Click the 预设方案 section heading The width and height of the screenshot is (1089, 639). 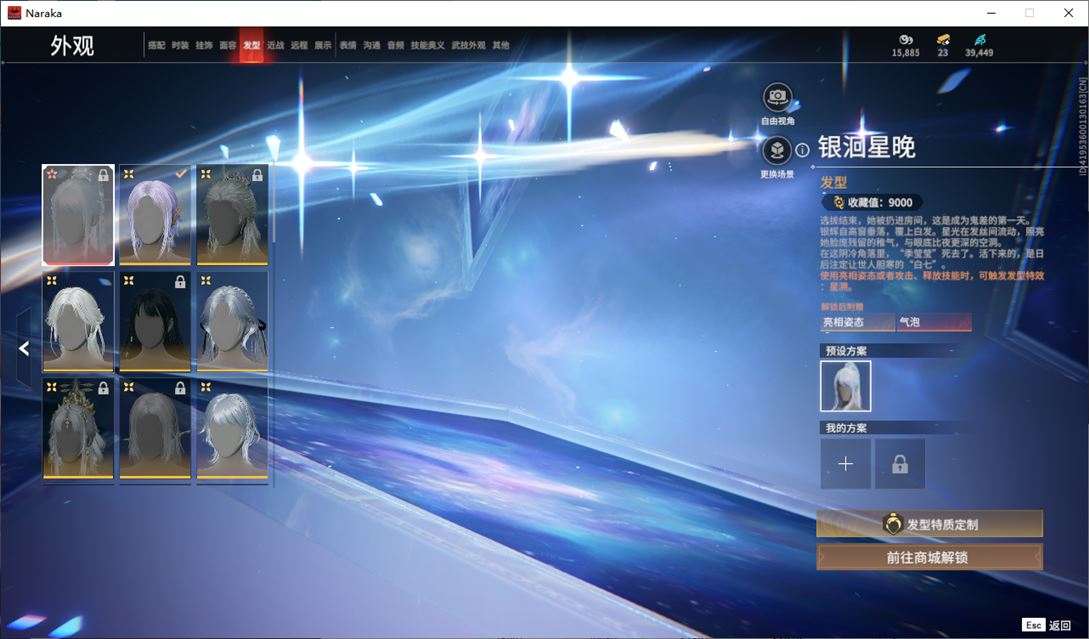(846, 351)
